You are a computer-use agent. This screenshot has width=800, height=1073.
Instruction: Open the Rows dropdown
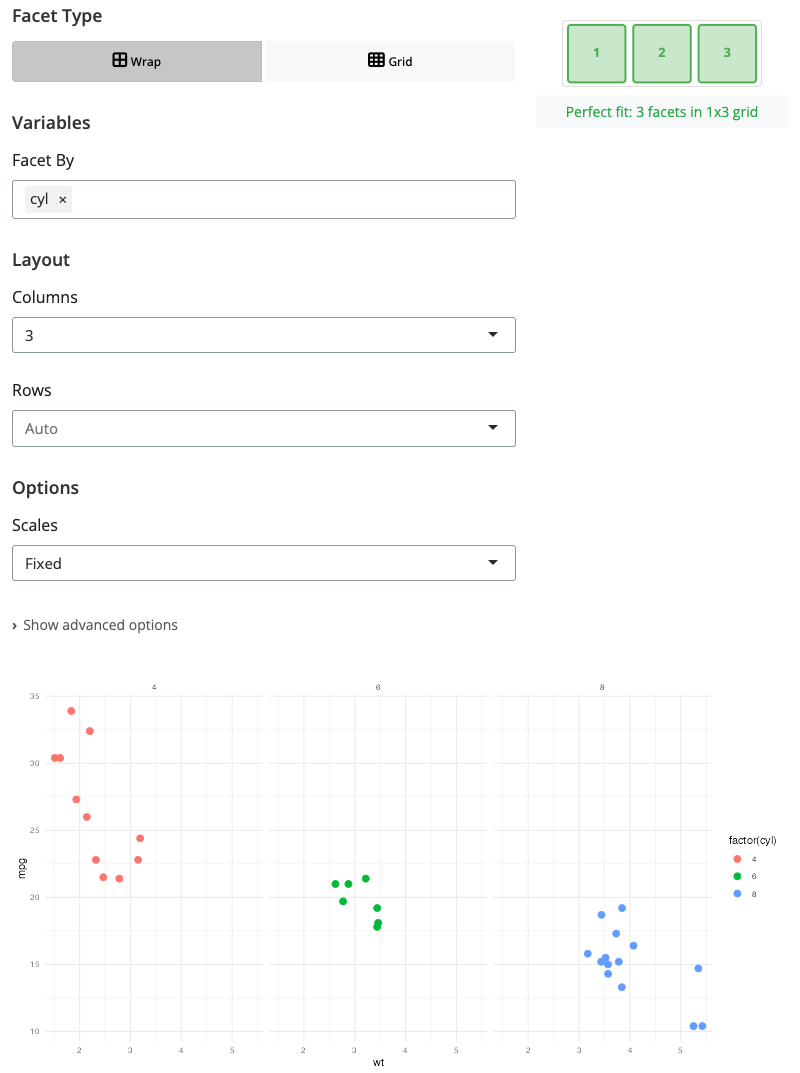(x=263, y=428)
